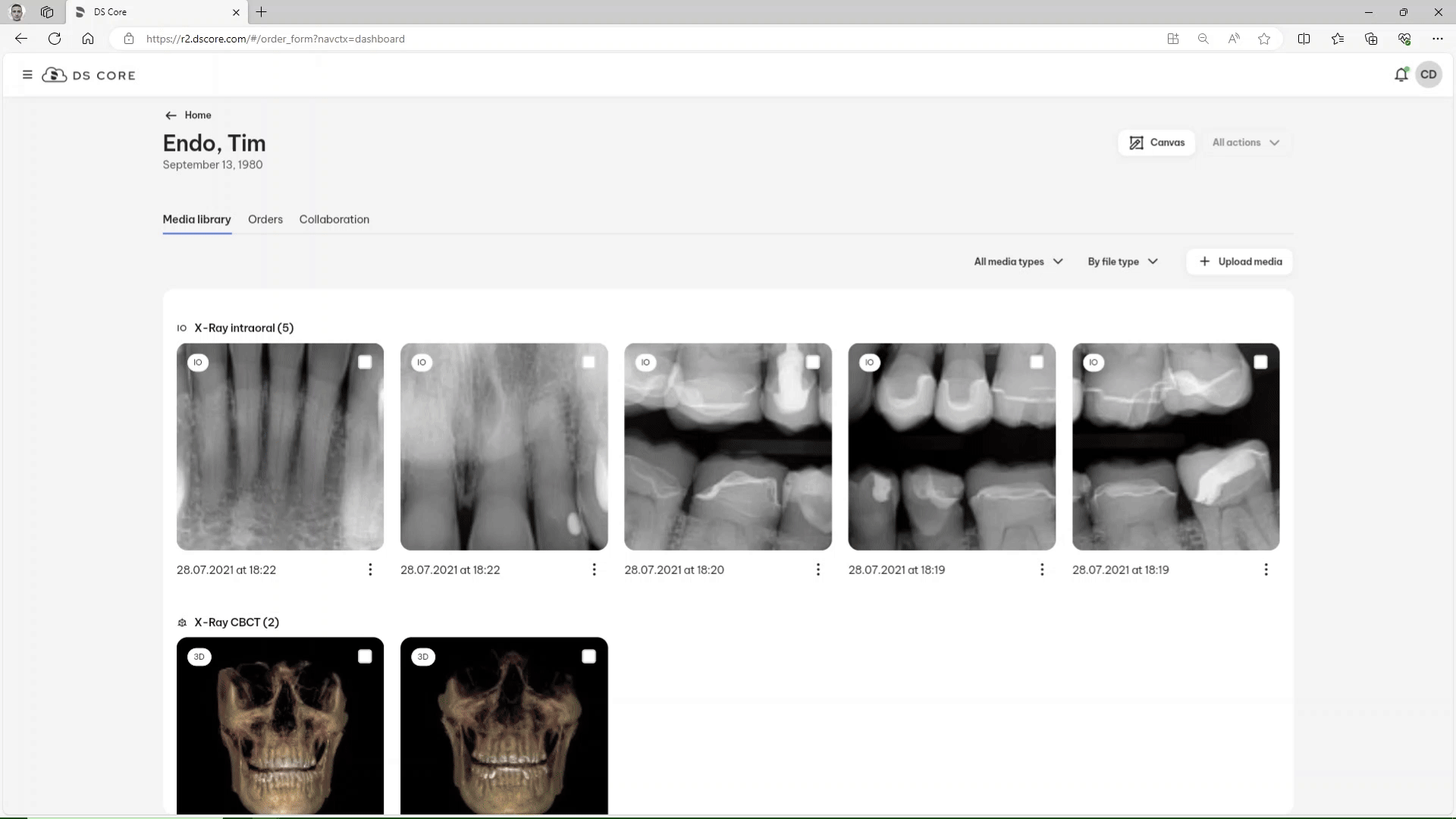This screenshot has height=819, width=1456.
Task: Open the hamburger navigation menu
Action: click(27, 75)
